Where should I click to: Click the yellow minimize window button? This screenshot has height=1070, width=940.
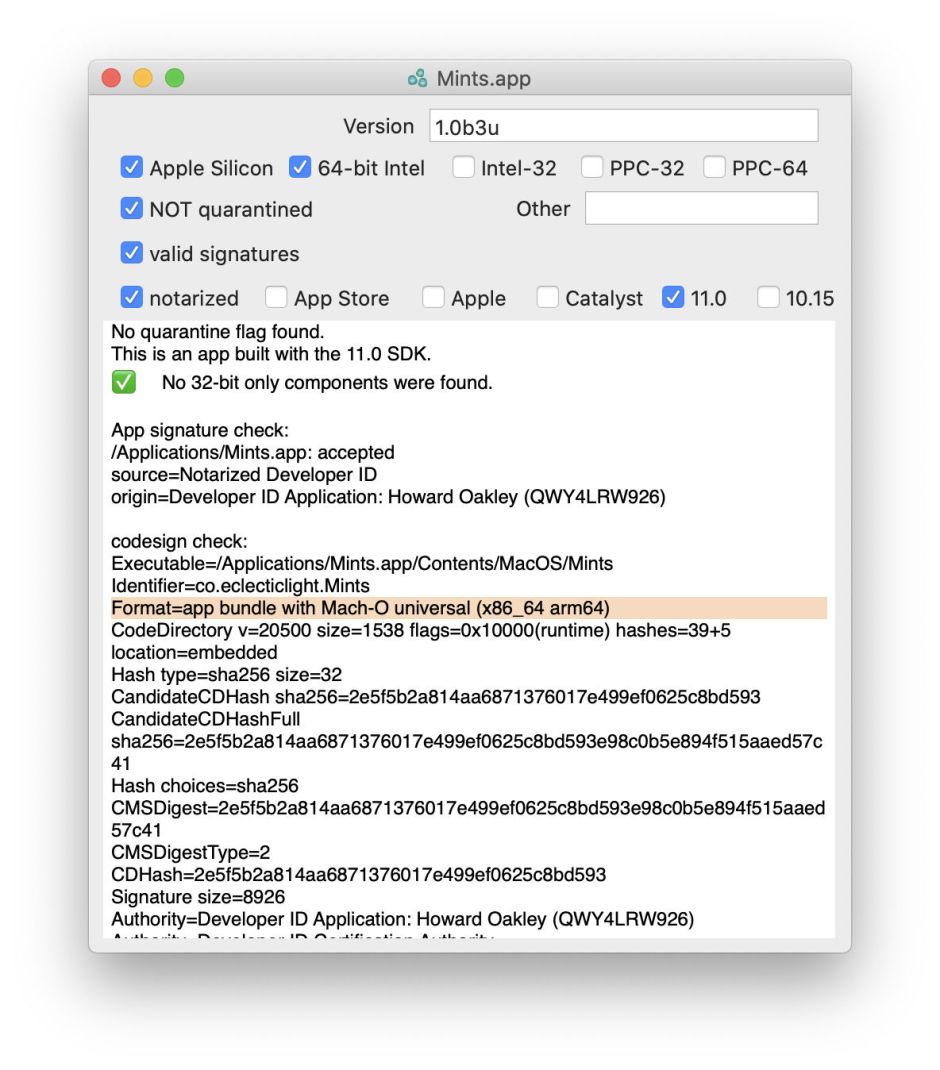tap(143, 78)
